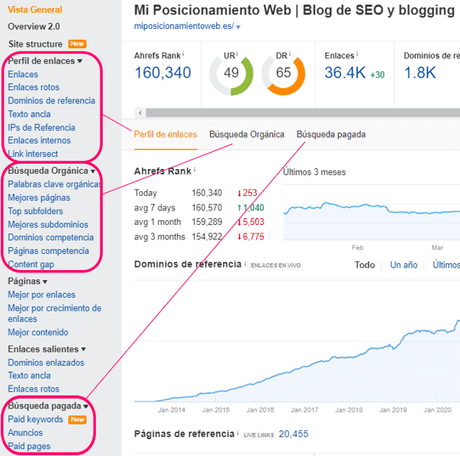Open Dominios competencia report
Viewport: 460px width, 456px height.
51,237
